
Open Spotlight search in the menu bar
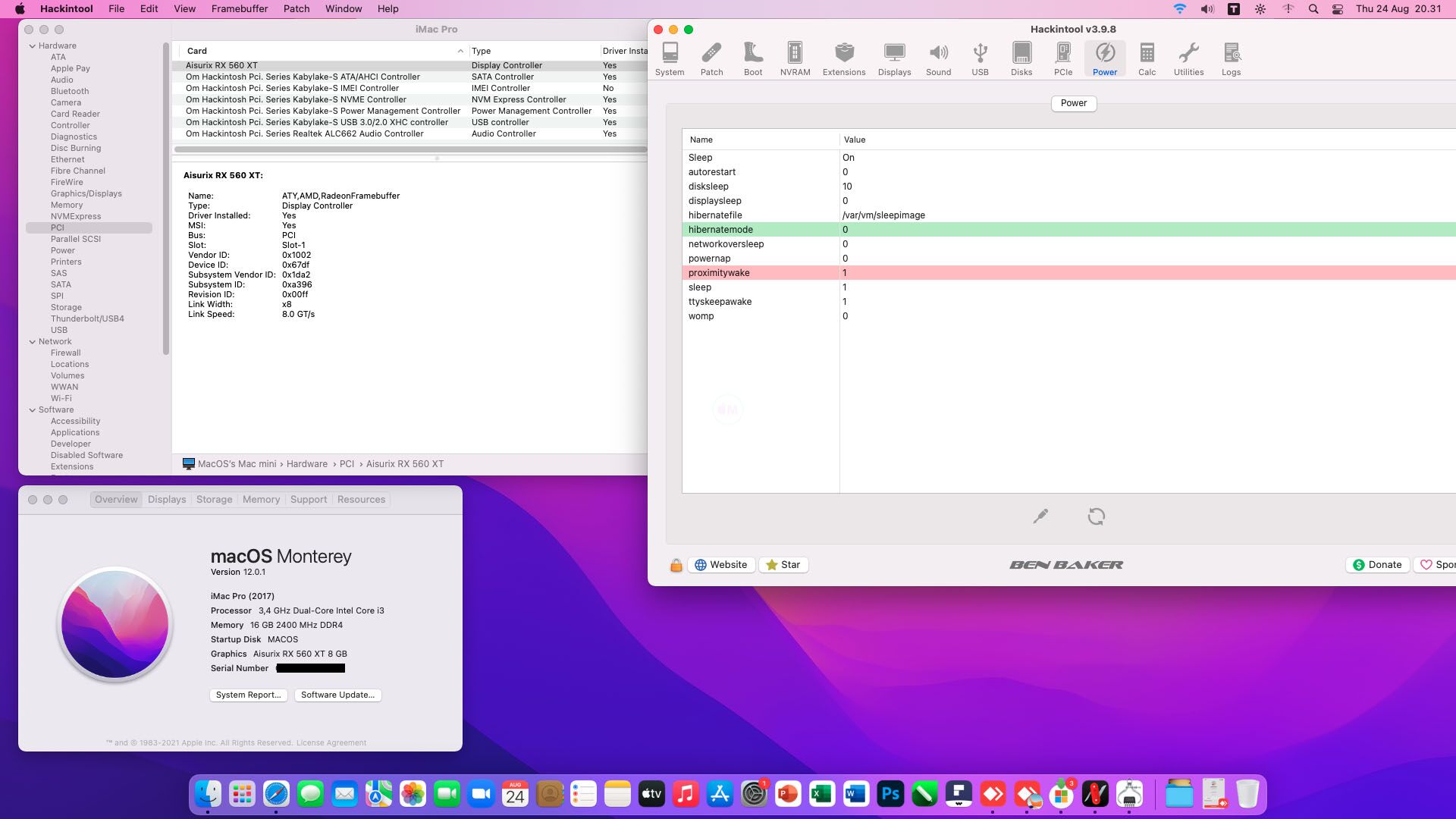point(1313,9)
